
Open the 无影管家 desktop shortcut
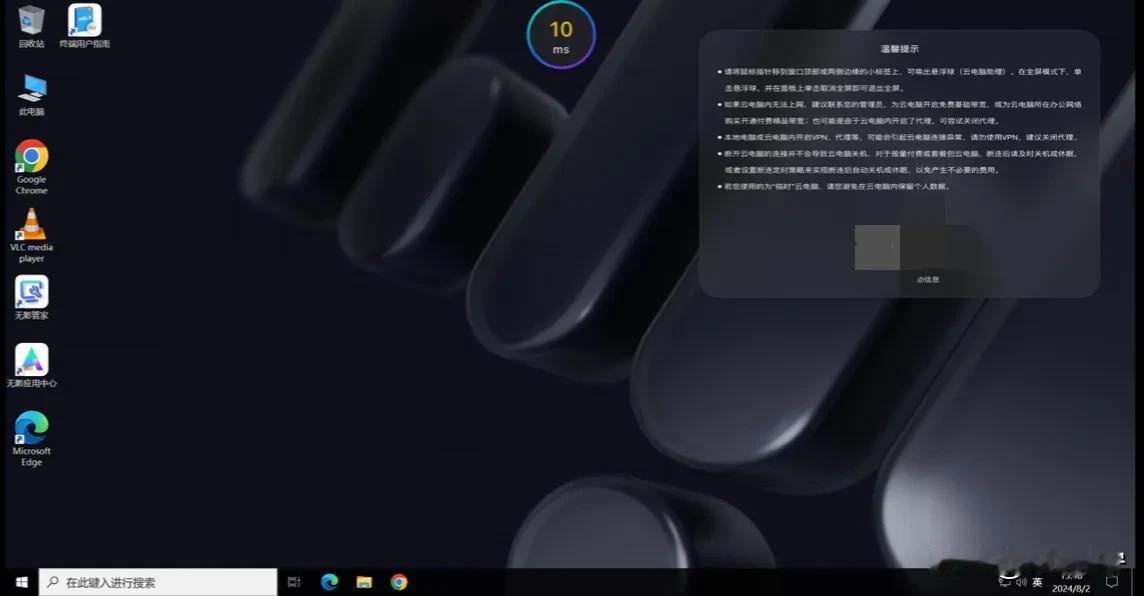(x=31, y=298)
